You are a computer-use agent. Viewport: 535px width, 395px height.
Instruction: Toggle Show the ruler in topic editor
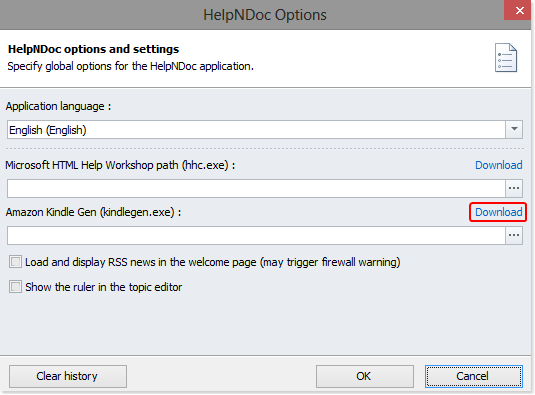tap(15, 287)
